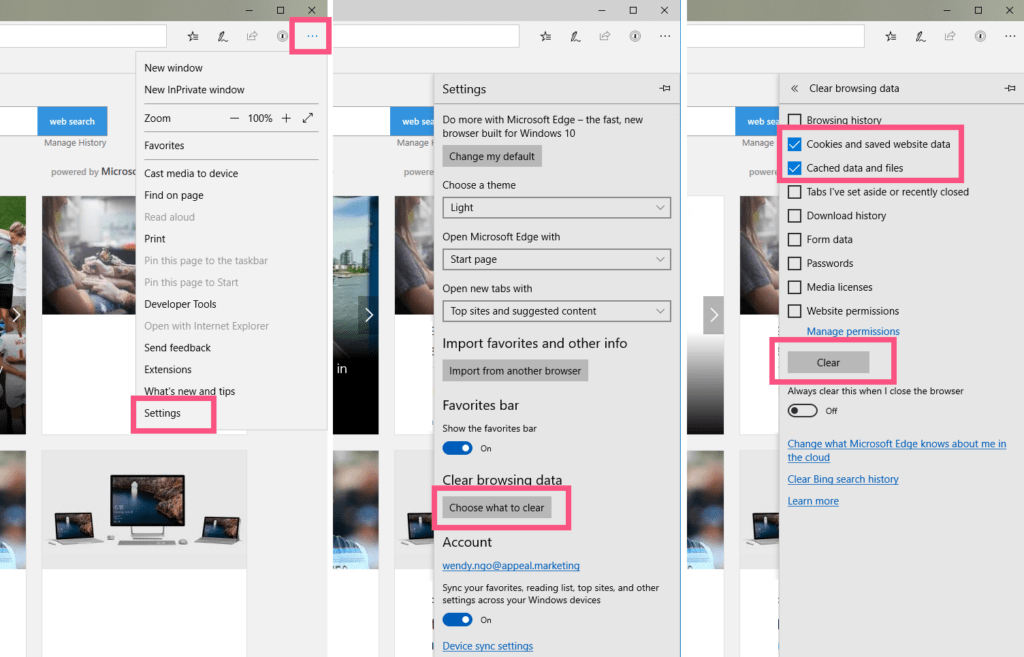Click the zoom in plus icon
Viewport: 1024px width, 657px height.
click(286, 118)
